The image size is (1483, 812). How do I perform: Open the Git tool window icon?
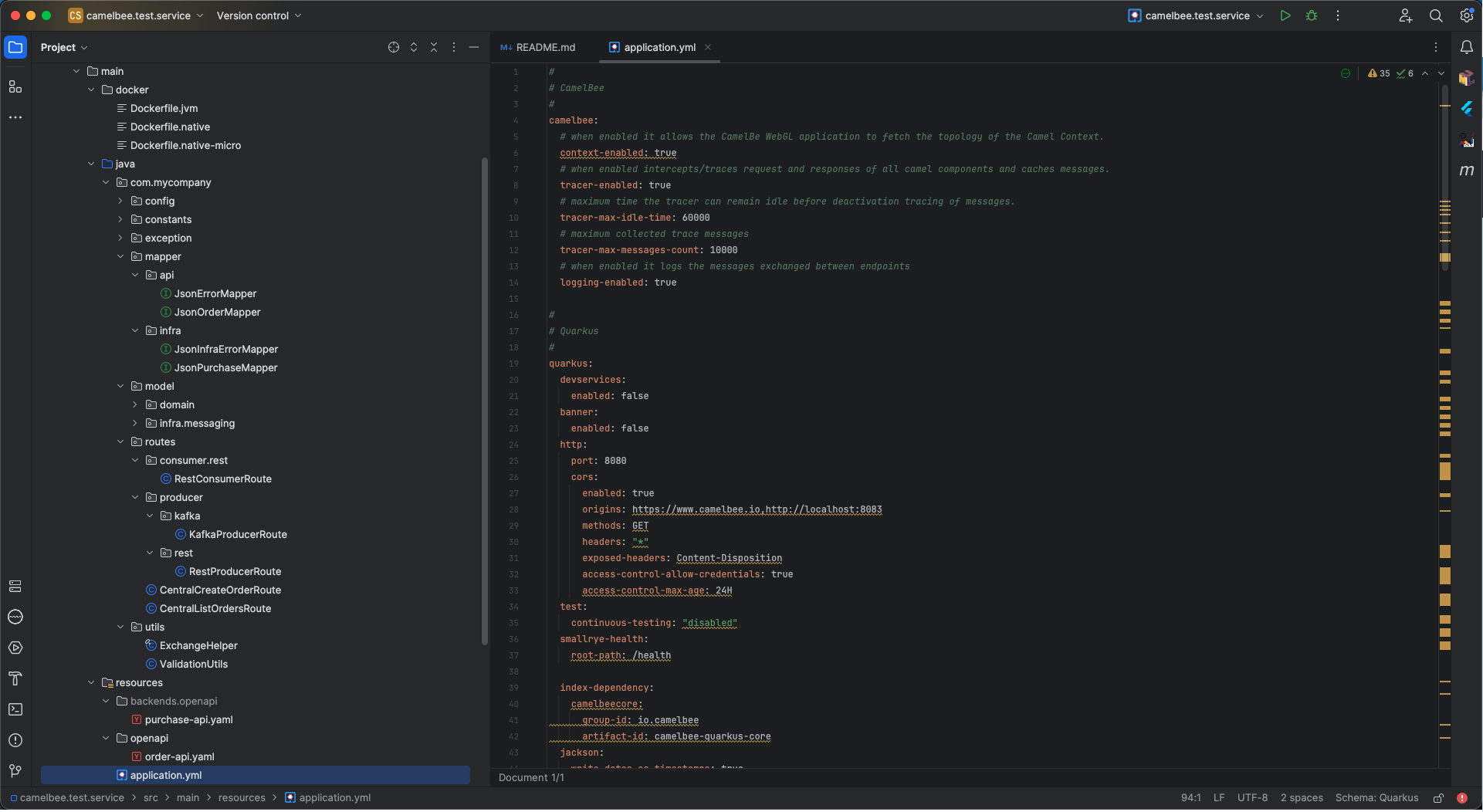coord(15,771)
